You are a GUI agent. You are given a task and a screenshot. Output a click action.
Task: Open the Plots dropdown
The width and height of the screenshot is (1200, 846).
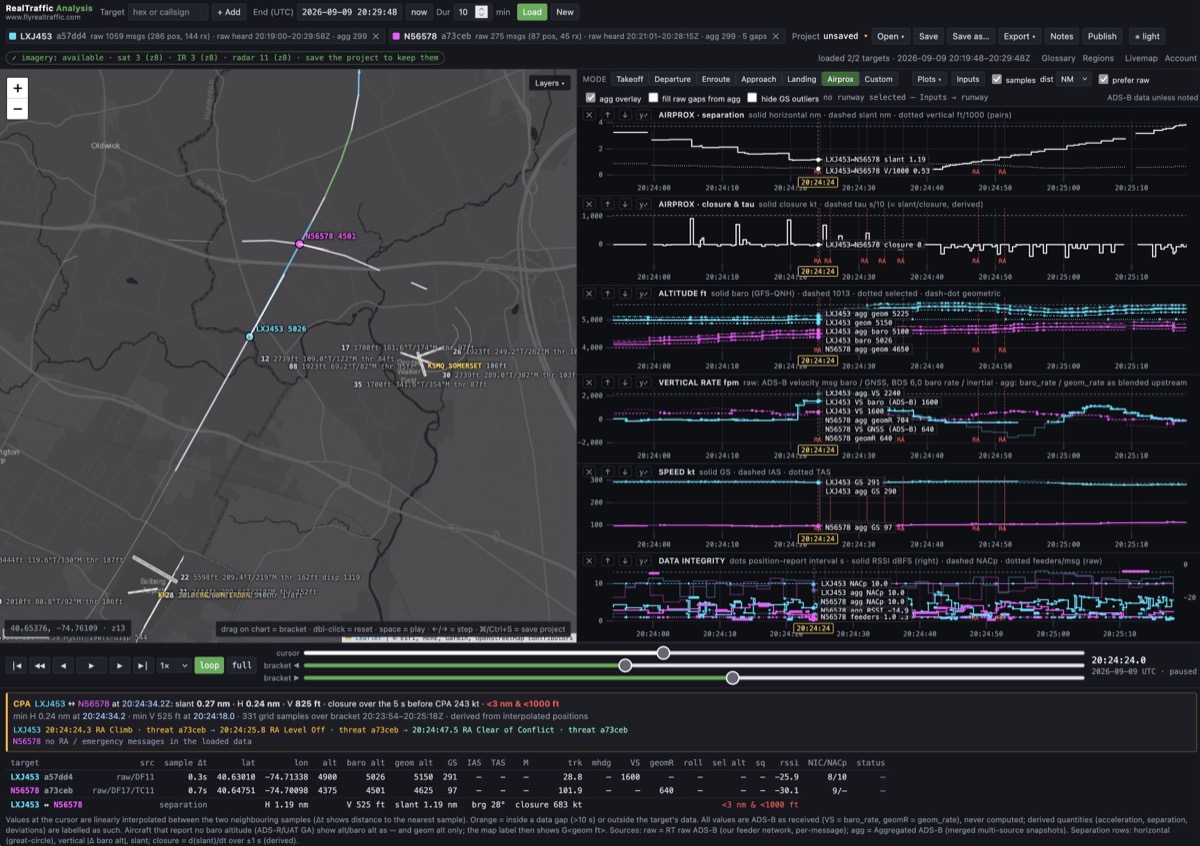tap(929, 79)
